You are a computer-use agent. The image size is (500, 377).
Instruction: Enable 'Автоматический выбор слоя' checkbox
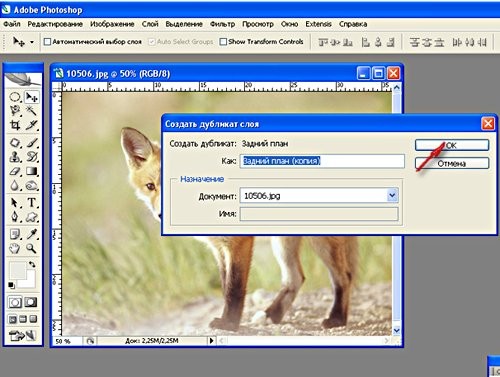click(x=47, y=42)
